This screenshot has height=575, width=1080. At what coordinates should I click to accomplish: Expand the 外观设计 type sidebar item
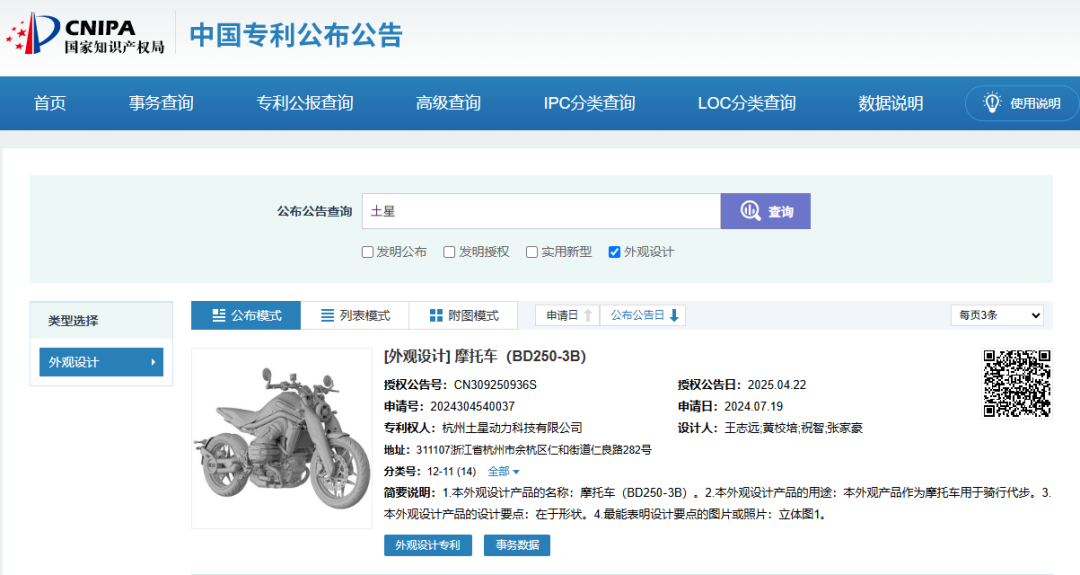point(101,362)
